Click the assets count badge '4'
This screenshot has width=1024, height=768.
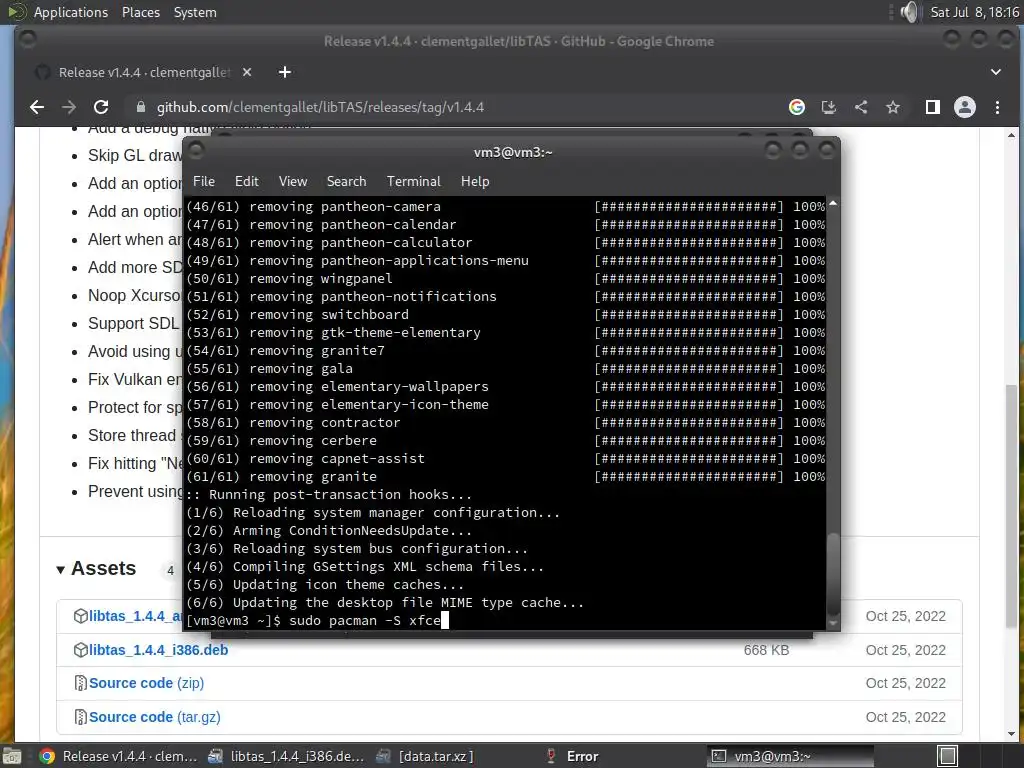170,570
